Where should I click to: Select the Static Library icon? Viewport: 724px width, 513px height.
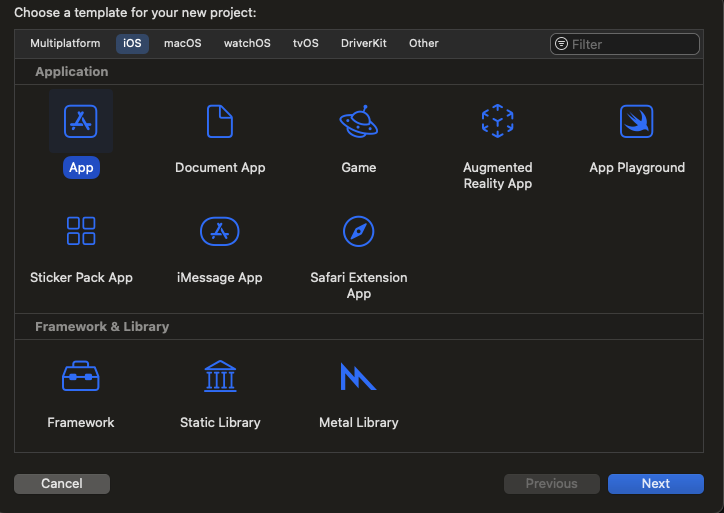click(x=220, y=377)
